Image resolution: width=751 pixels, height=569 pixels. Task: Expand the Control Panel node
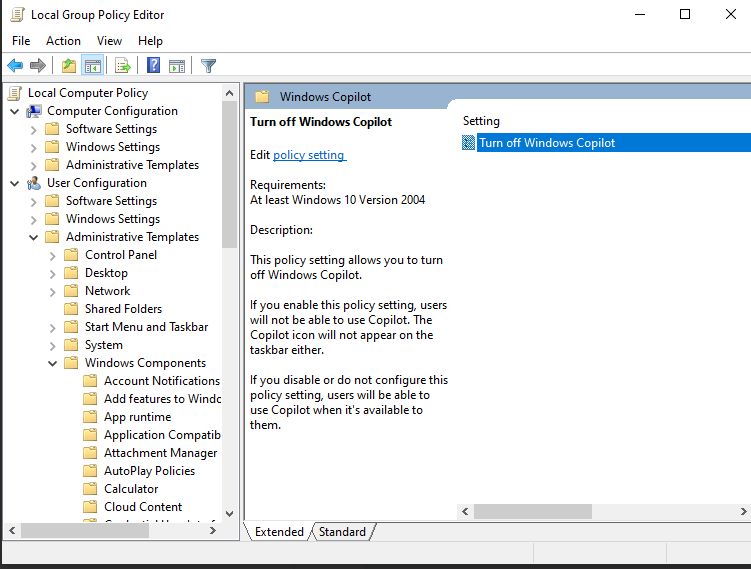pos(52,256)
